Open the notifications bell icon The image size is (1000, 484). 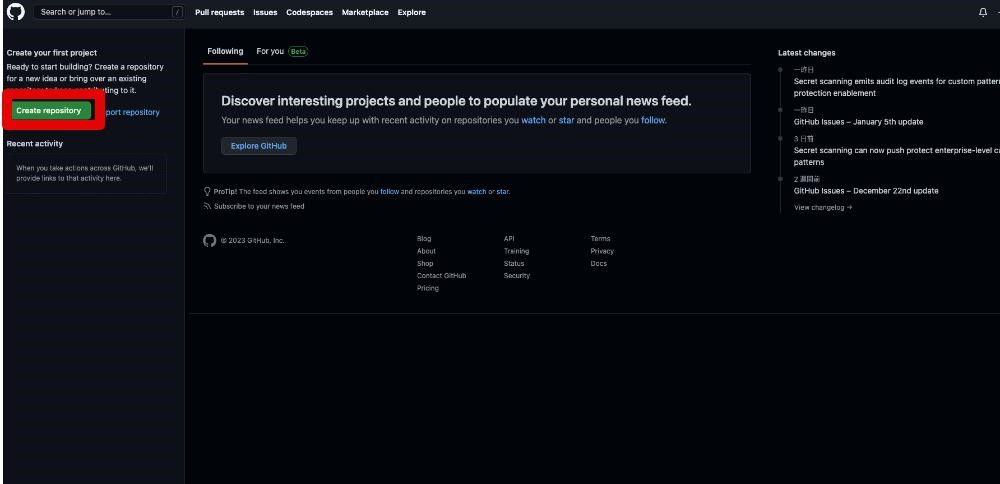click(x=983, y=12)
